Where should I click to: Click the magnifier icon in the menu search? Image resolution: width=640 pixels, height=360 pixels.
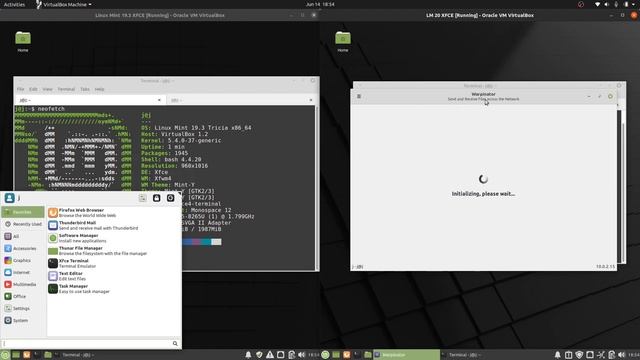point(175,343)
